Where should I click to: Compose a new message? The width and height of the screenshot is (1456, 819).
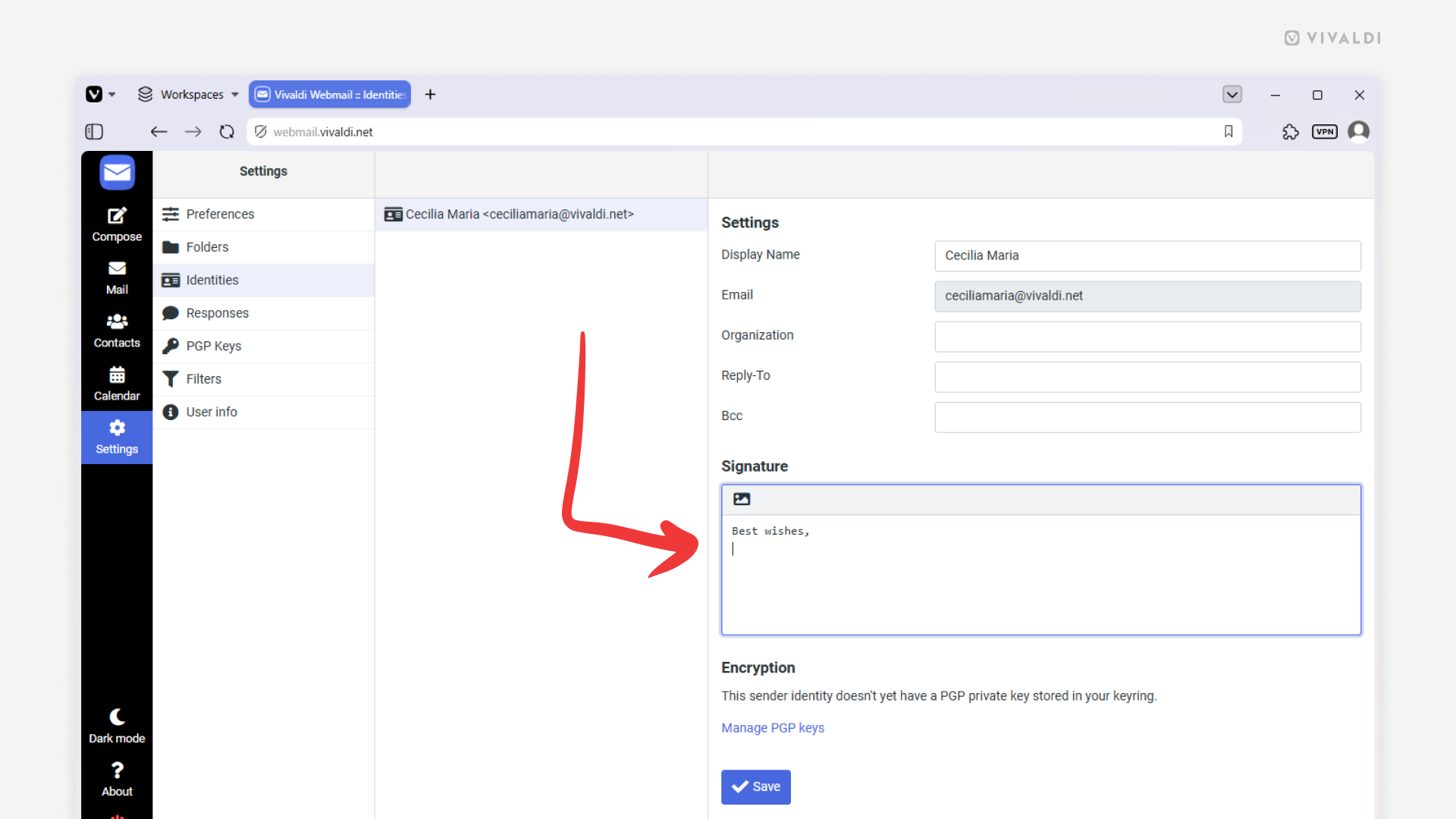click(x=117, y=224)
